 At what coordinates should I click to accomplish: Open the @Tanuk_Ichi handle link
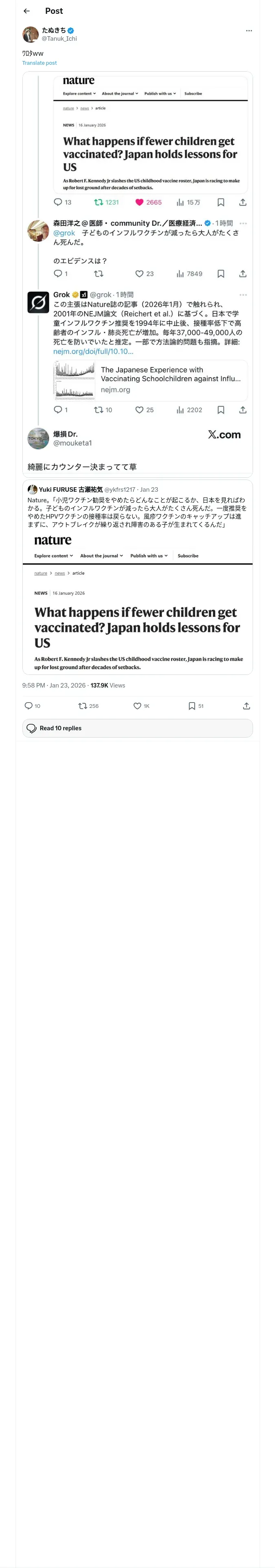click(x=59, y=38)
